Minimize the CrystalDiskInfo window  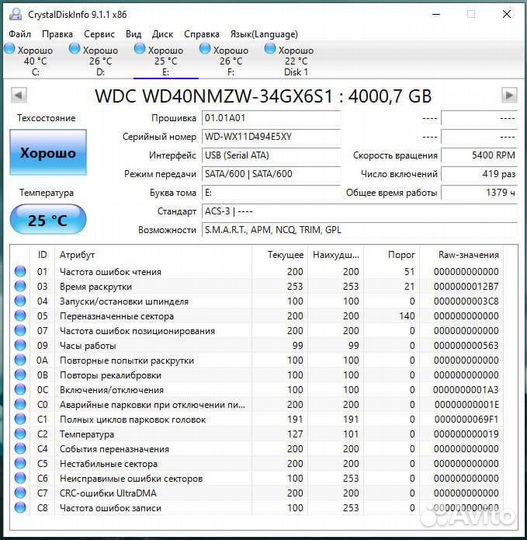[x=436, y=14]
